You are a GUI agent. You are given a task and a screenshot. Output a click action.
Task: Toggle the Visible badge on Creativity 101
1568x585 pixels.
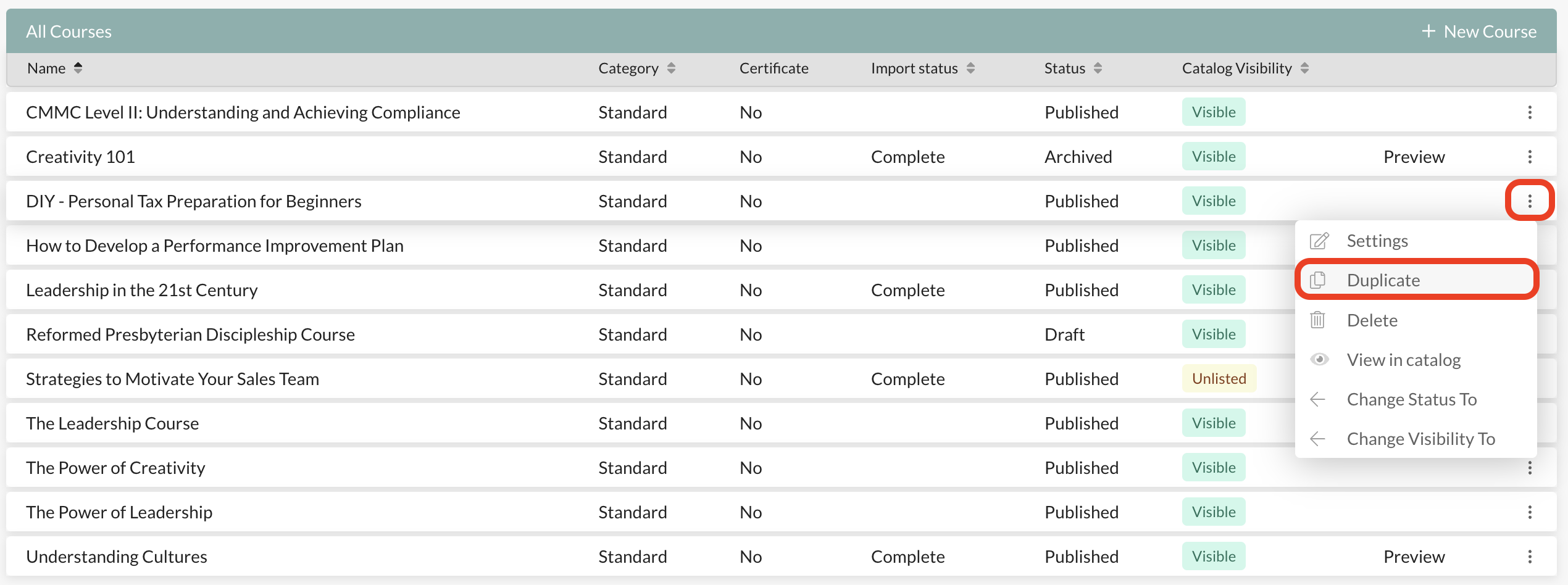(x=1212, y=156)
